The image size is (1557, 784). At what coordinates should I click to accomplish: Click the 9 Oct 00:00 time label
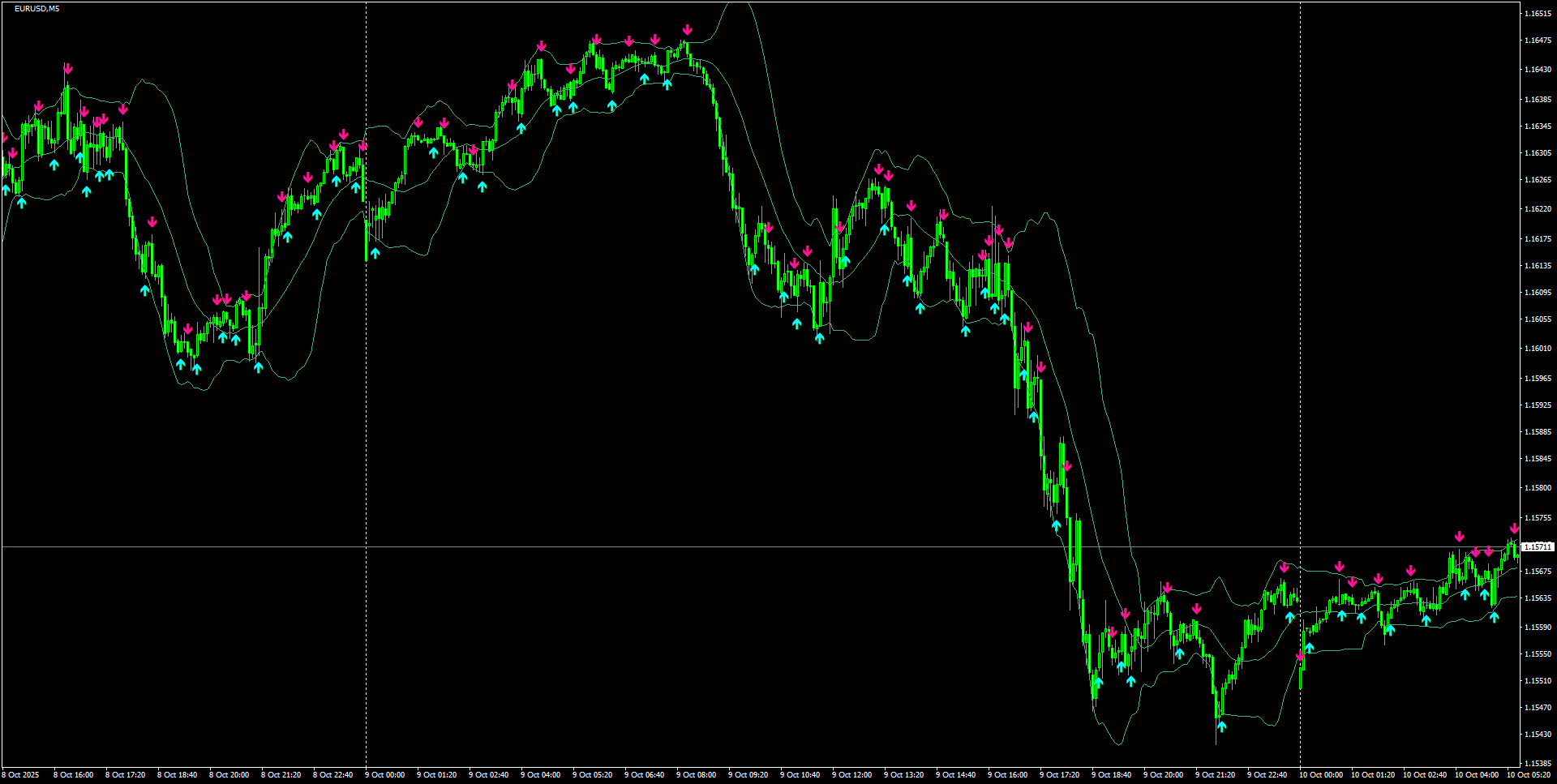click(x=384, y=775)
